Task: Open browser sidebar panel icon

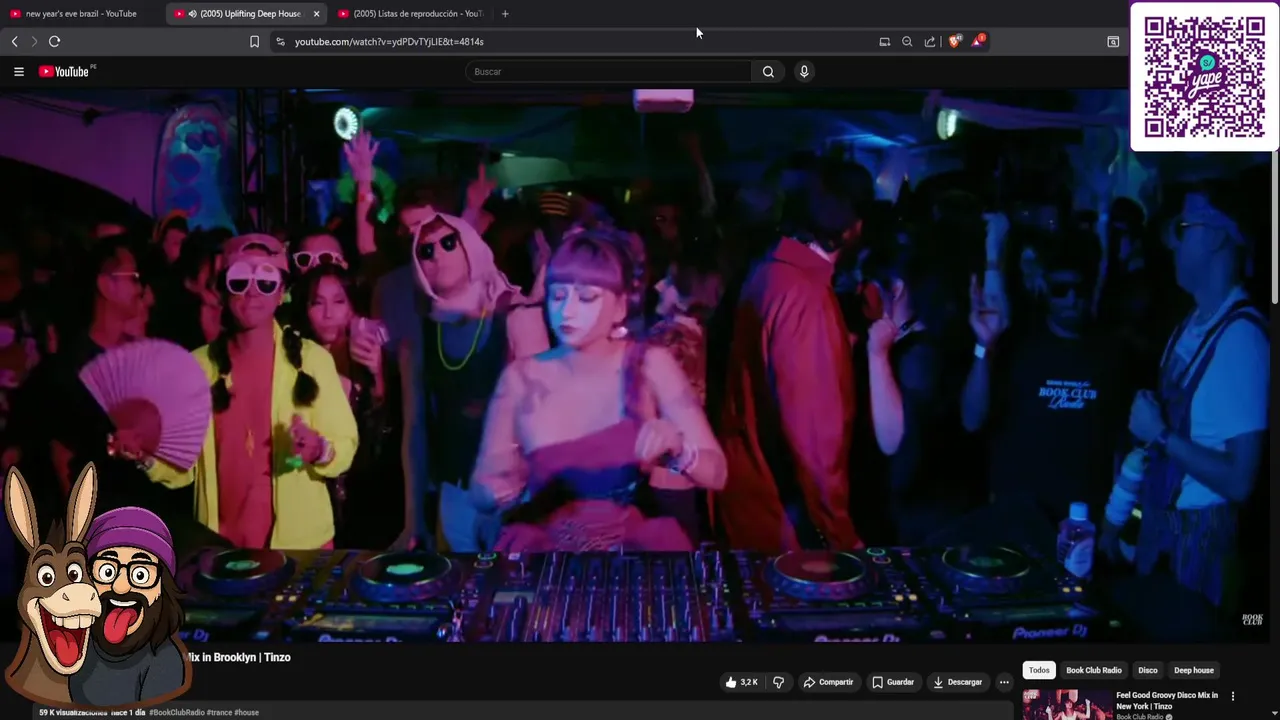Action: click(x=1113, y=41)
